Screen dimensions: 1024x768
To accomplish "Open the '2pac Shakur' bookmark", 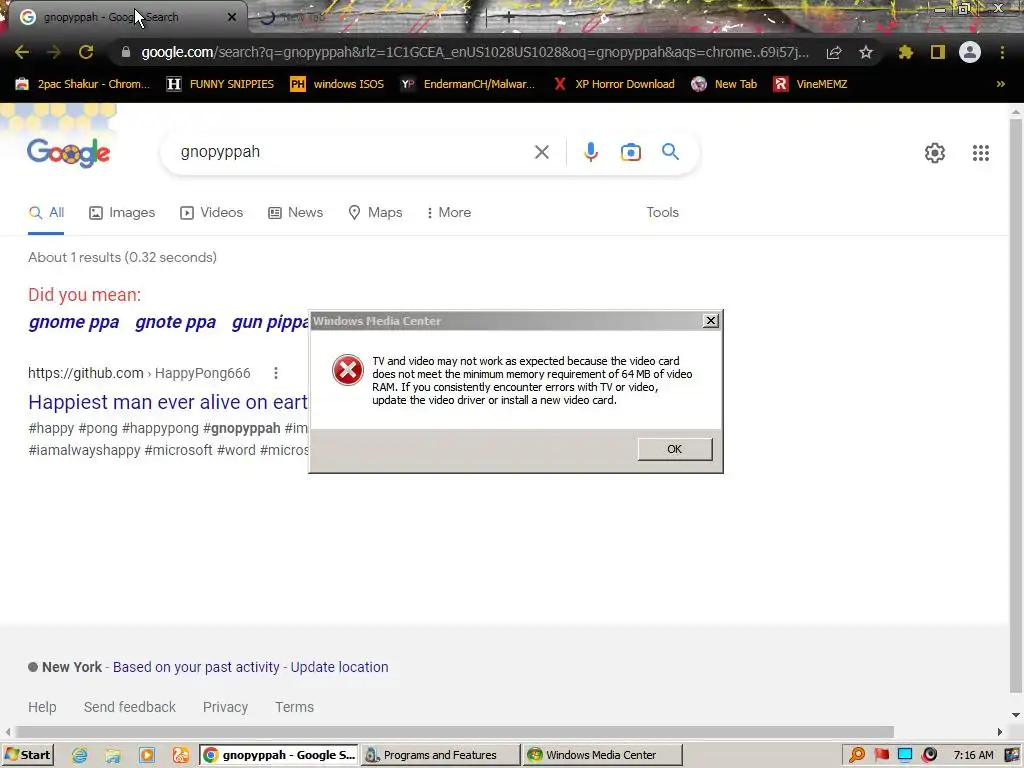I will click(82, 84).
